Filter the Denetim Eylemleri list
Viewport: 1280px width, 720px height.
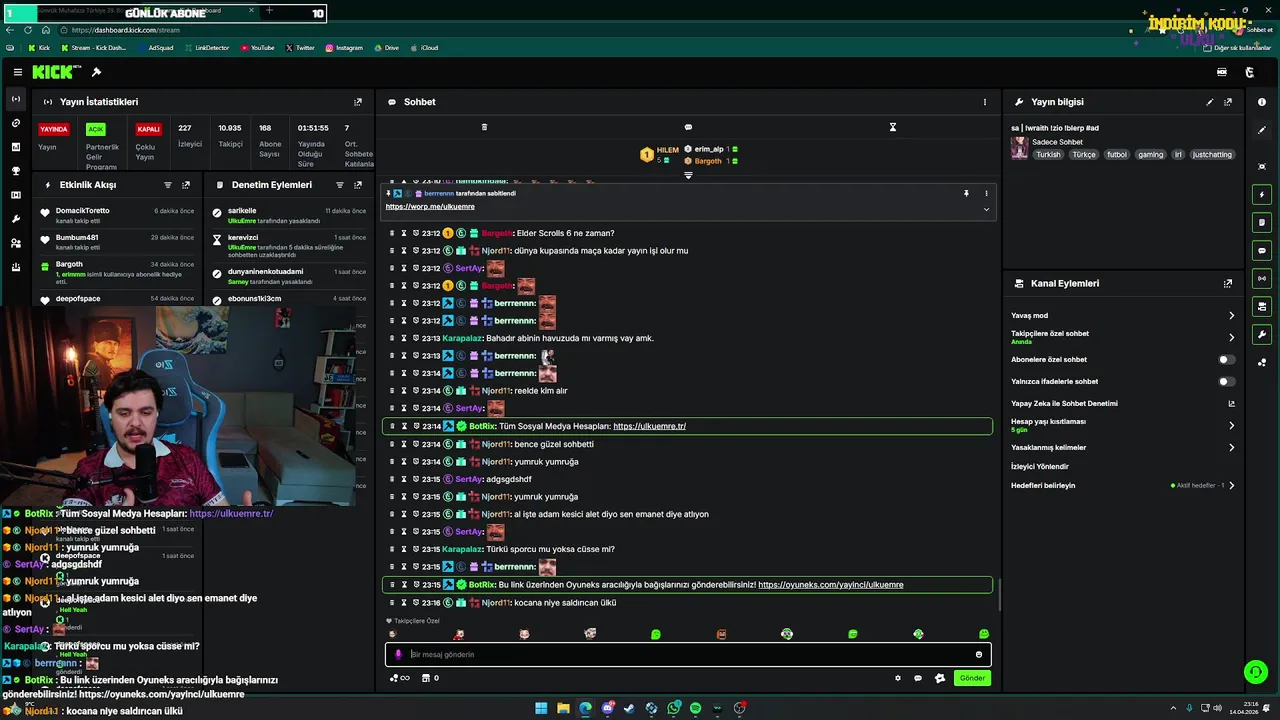340,185
